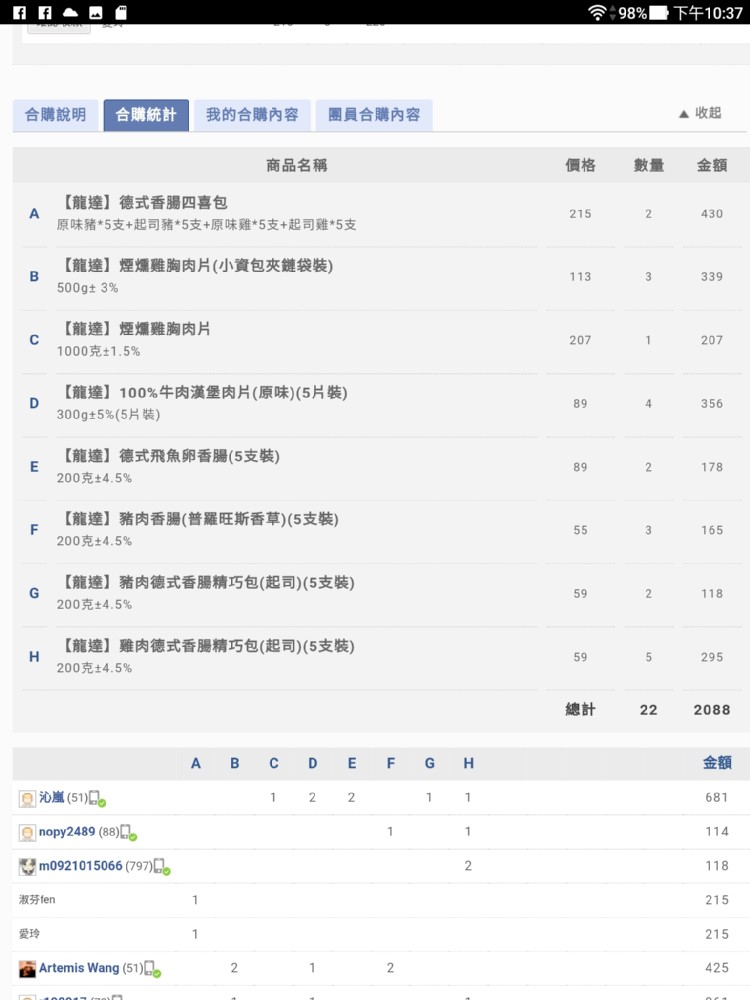Click column header B in member table
Image resolution: width=750 pixels, height=1000 pixels.
point(235,763)
